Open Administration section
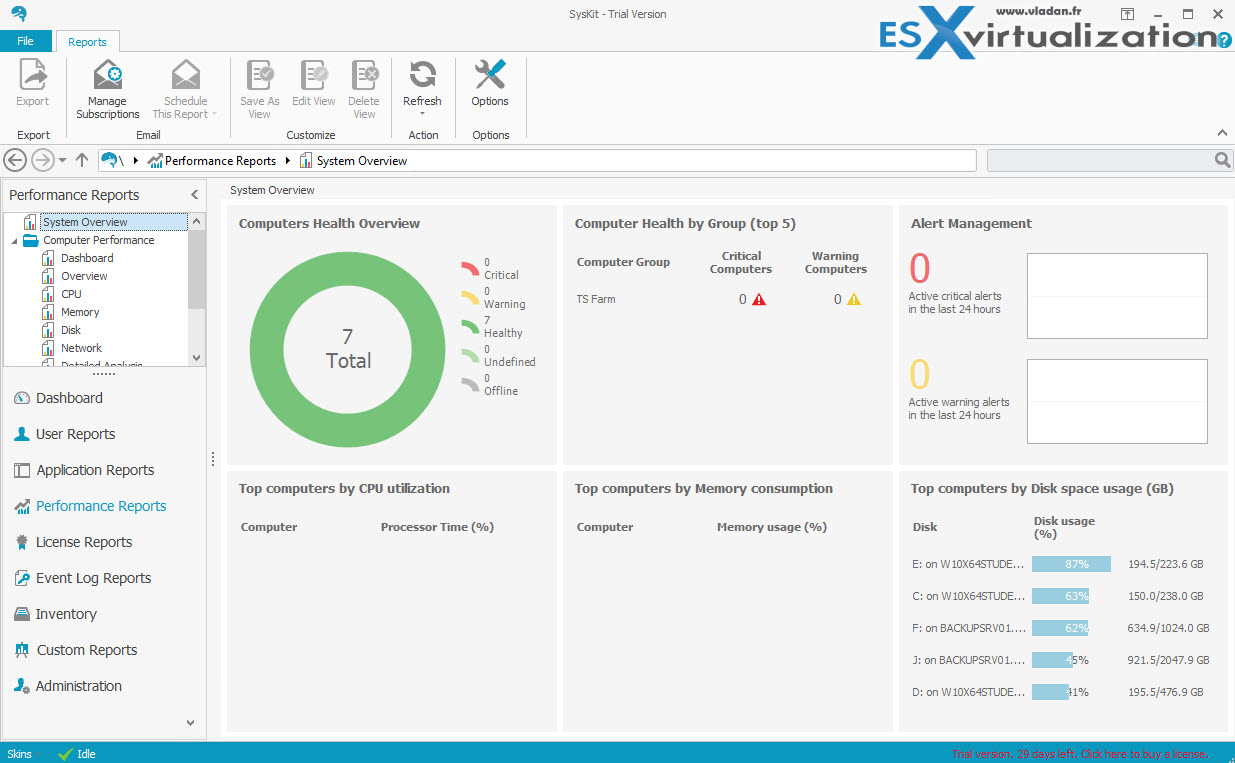 [x=68, y=686]
